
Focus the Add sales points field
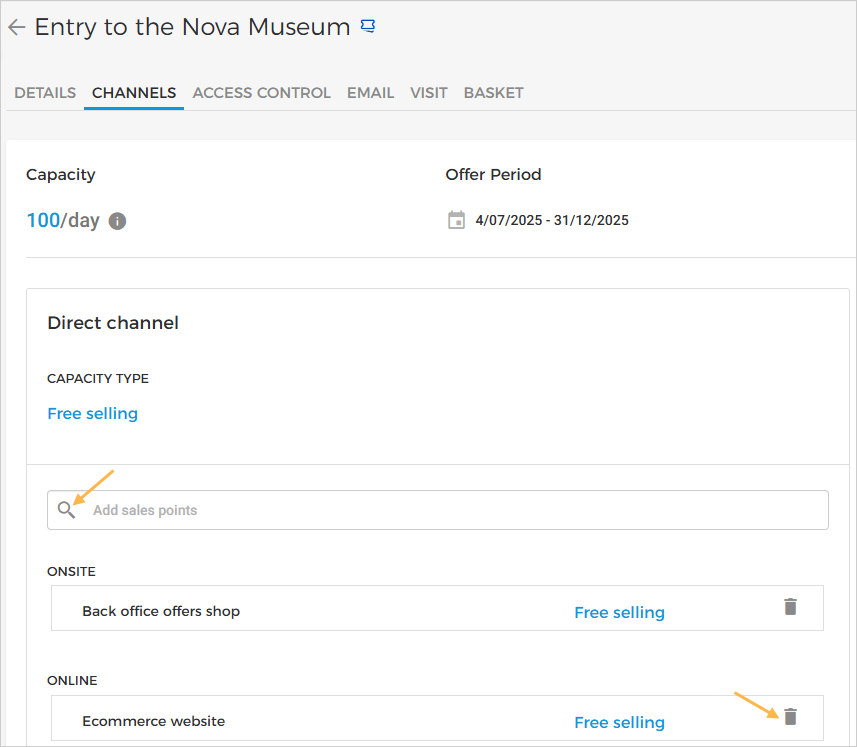point(450,510)
